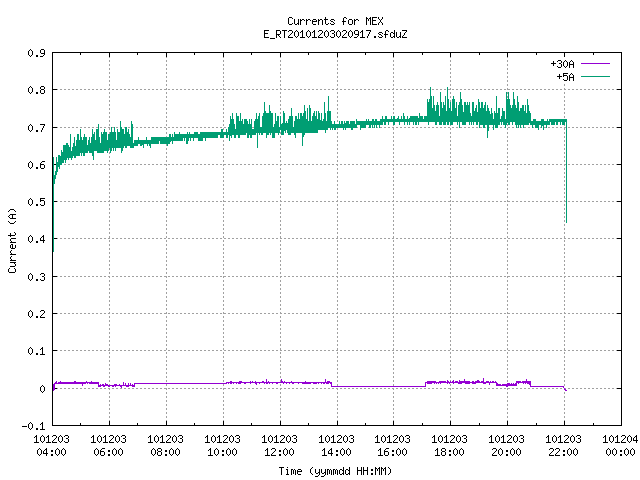Click x-axis tick label 101203 12:00
Image resolution: width=640 pixels, height=480 pixels.
pos(279,445)
